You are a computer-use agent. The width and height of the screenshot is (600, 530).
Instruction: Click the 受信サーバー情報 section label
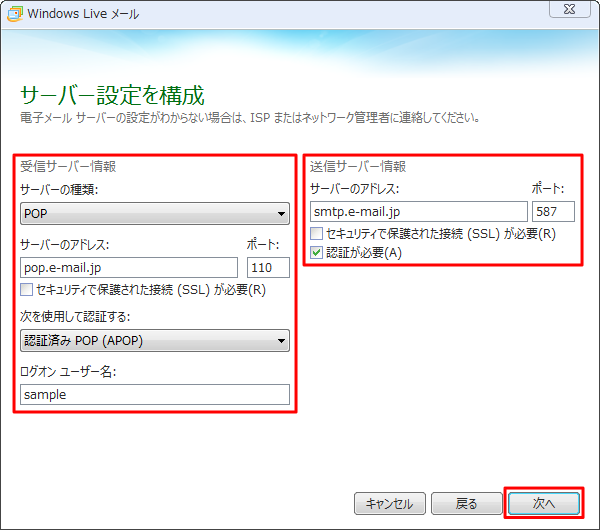[x=68, y=166]
